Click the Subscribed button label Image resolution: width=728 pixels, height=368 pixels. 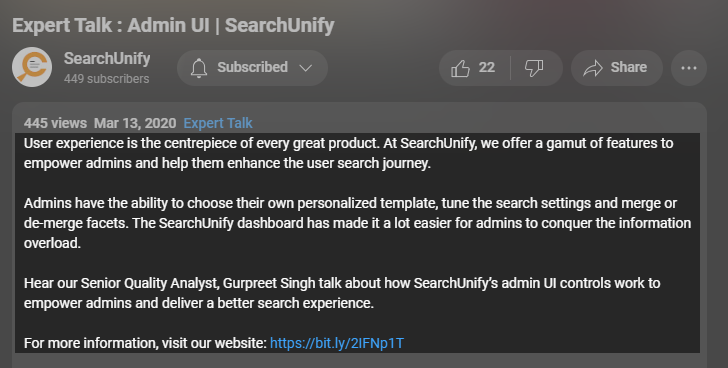click(x=253, y=67)
